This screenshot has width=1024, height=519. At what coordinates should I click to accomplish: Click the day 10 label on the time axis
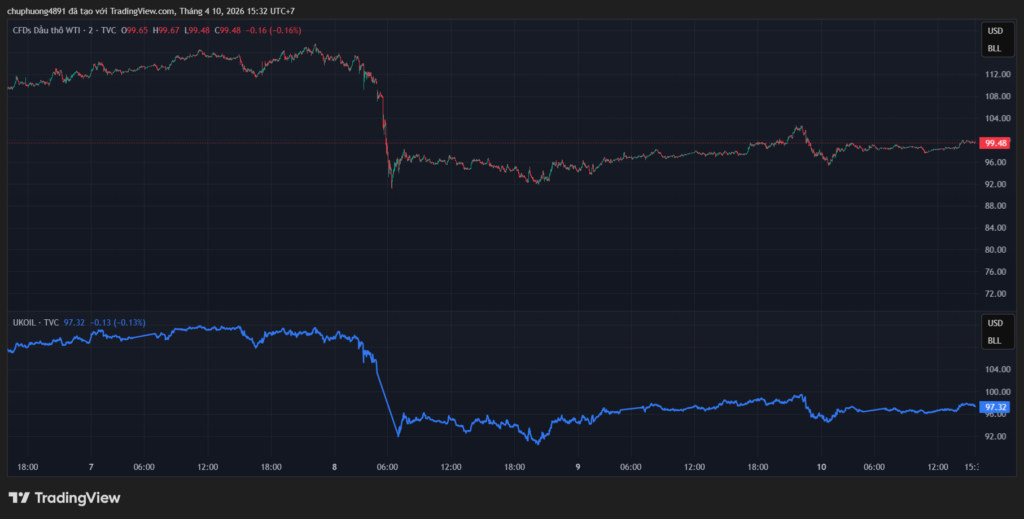click(821, 467)
